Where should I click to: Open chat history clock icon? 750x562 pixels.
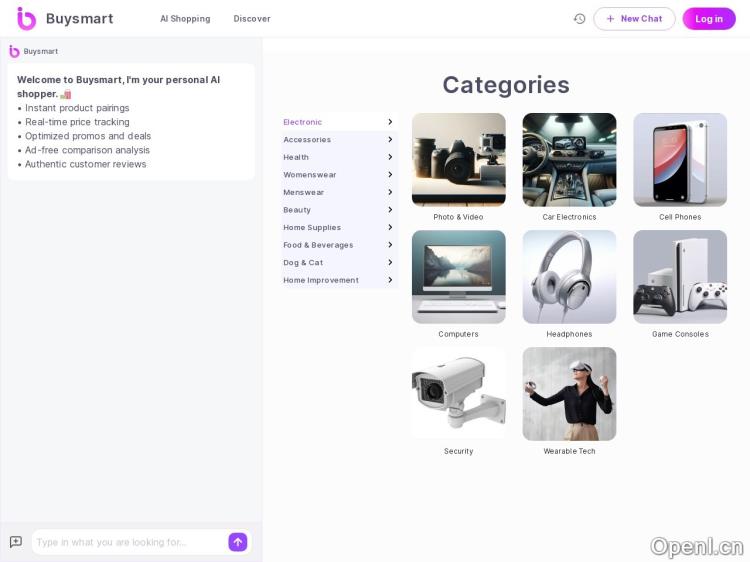tap(579, 19)
